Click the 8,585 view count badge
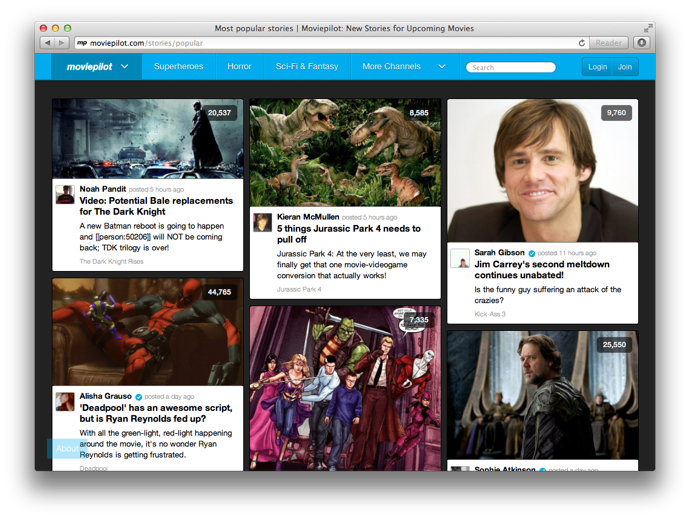This screenshot has height=519, width=690. pyautogui.click(x=418, y=113)
